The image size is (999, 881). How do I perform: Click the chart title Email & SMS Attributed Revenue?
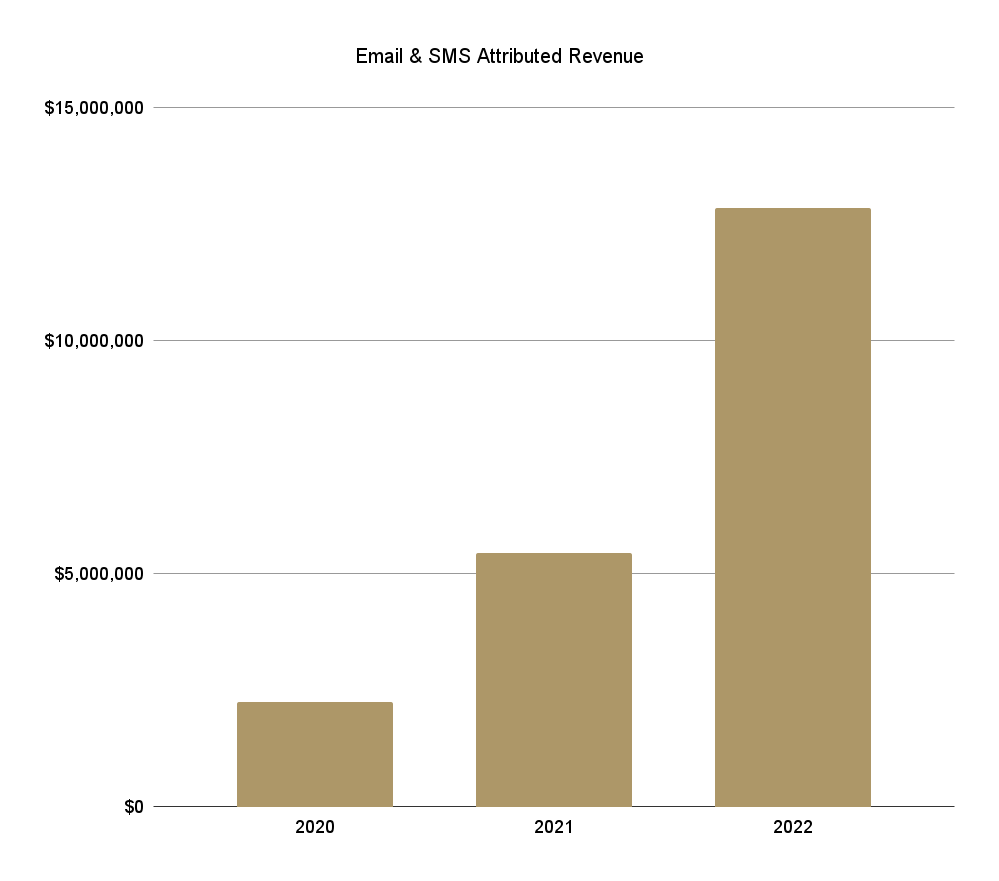pyautogui.click(x=499, y=56)
